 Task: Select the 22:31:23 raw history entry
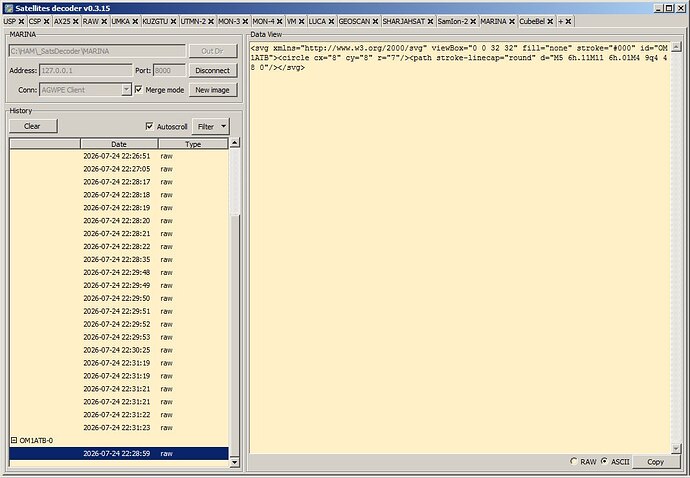click(x=119, y=428)
